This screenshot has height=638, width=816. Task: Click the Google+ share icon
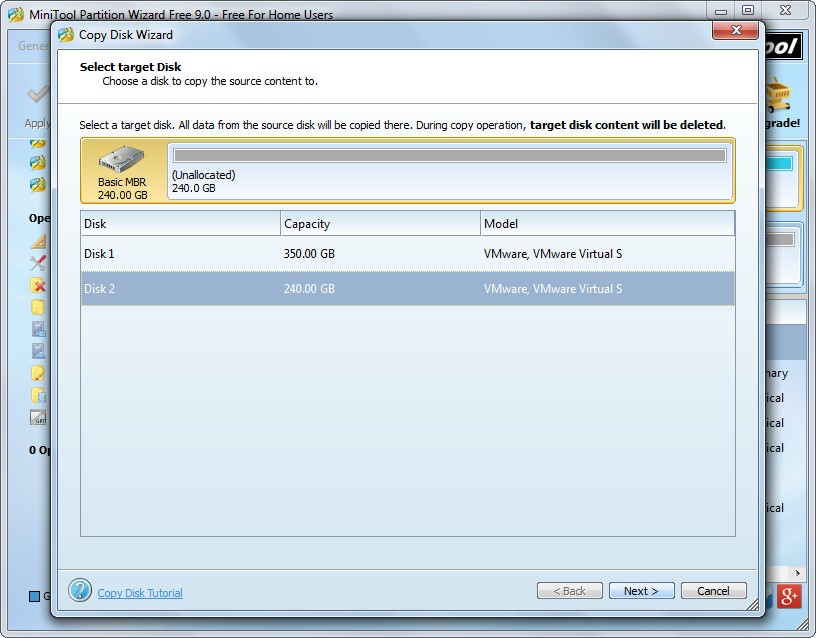tap(789, 596)
